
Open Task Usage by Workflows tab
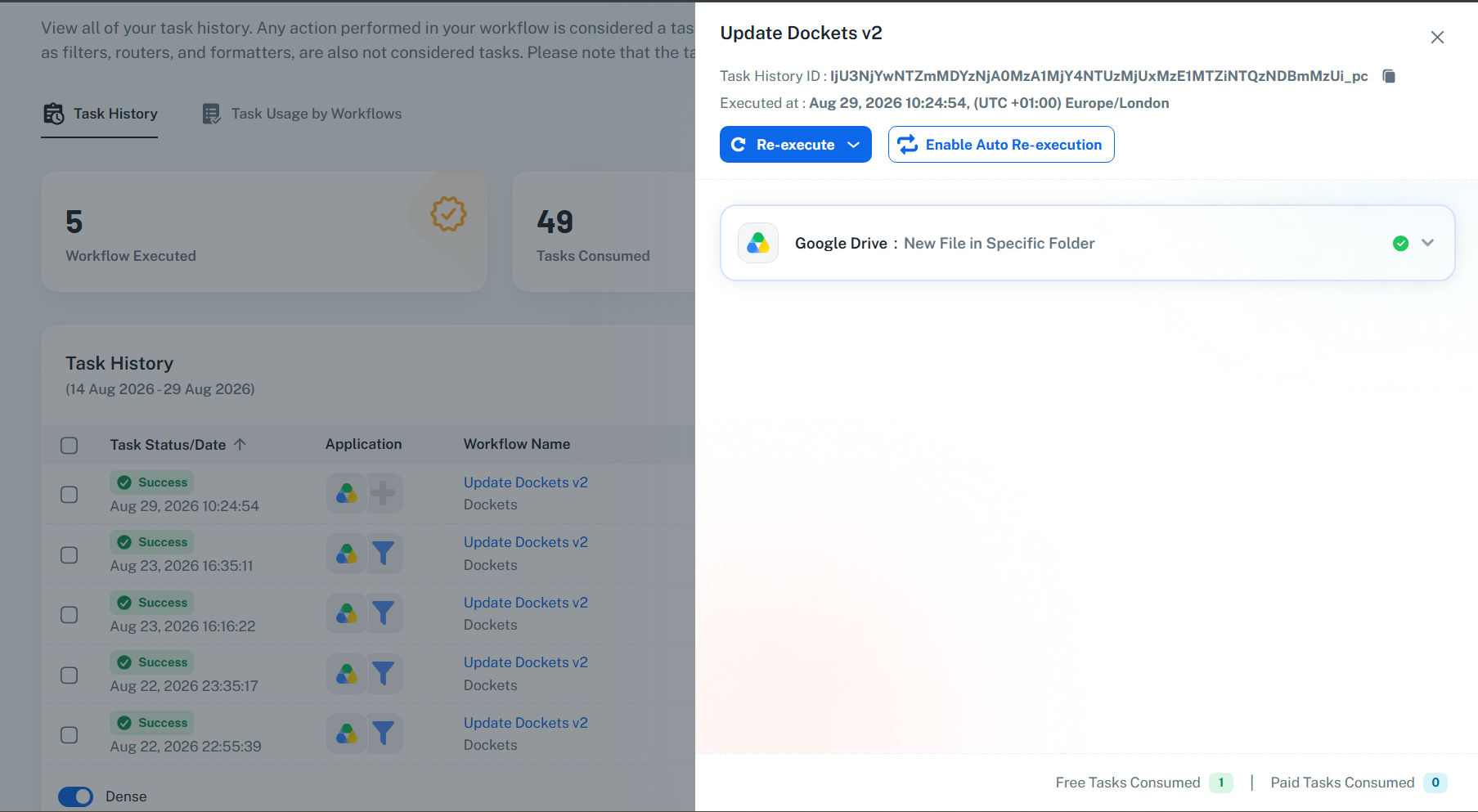(x=302, y=114)
